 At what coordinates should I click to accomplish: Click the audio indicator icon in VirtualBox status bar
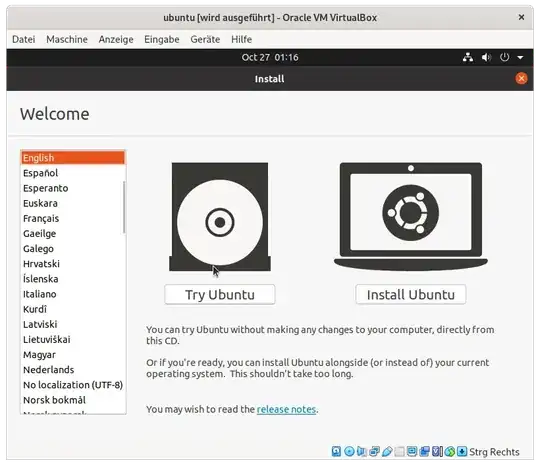tap(362, 451)
